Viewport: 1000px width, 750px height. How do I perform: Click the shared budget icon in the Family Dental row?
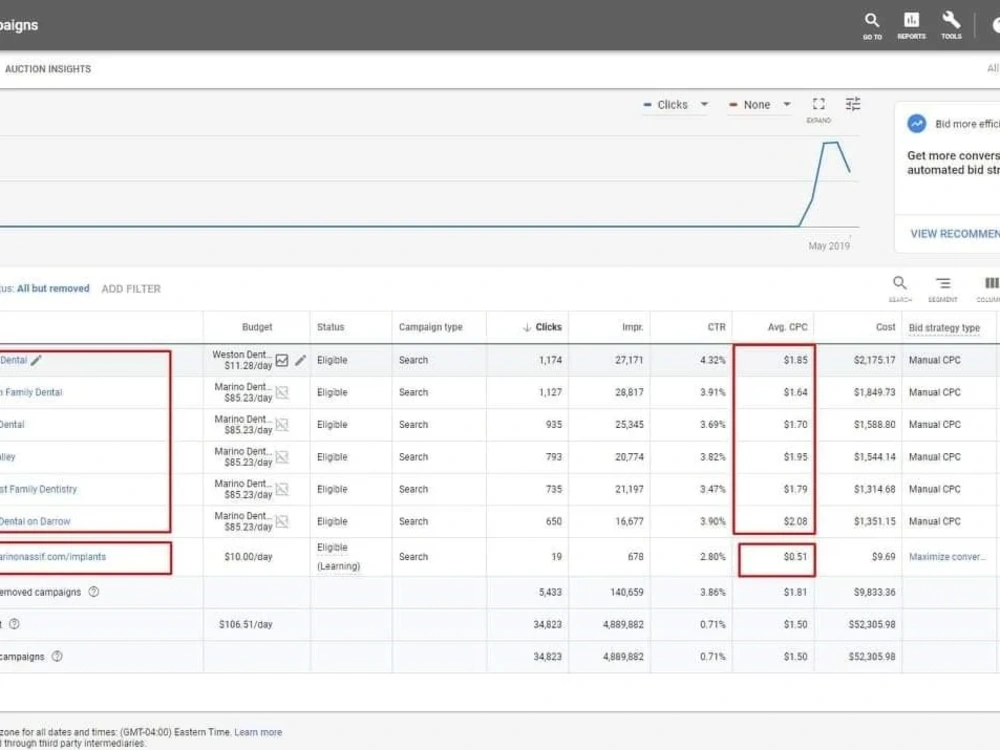(x=282, y=392)
